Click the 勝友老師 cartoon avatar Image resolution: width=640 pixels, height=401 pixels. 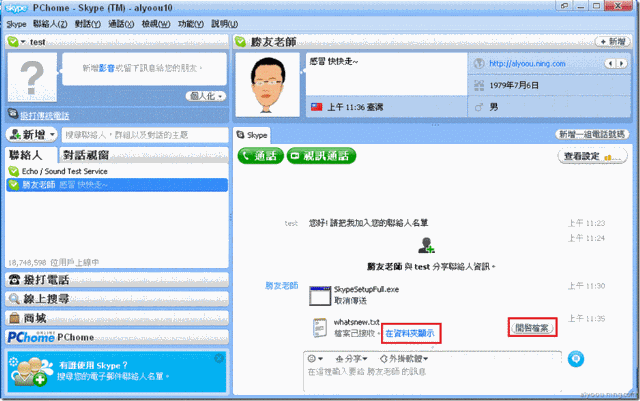[x=268, y=85]
